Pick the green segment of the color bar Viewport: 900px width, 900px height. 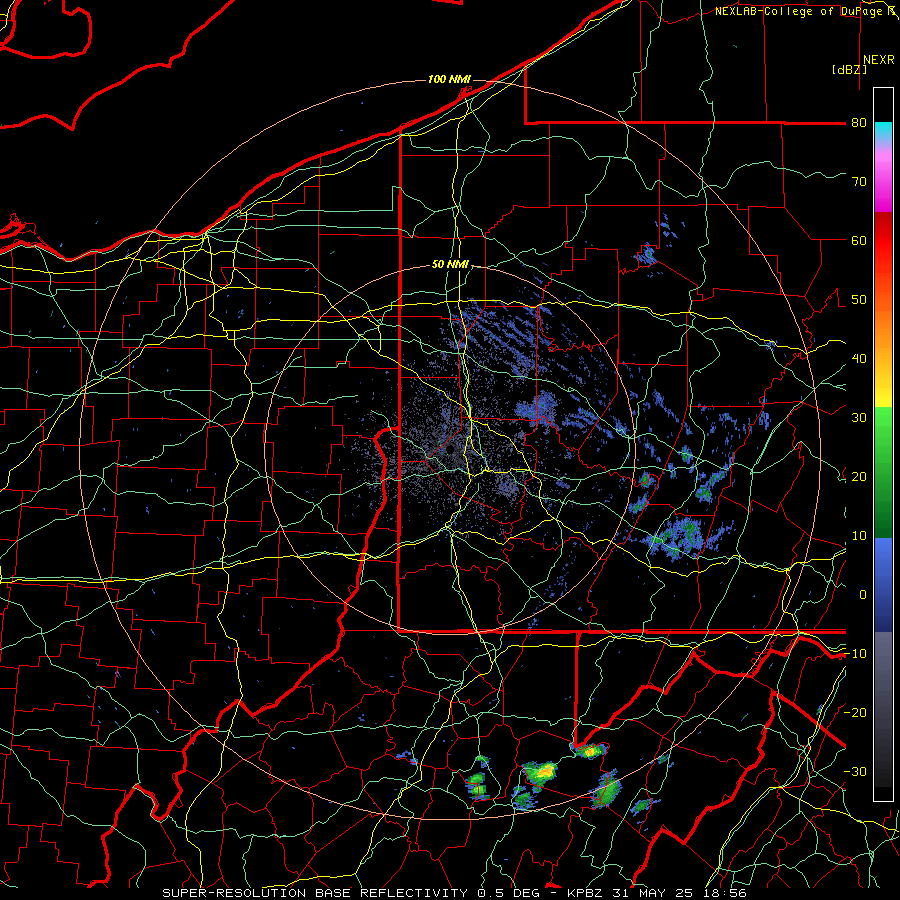tap(883, 472)
